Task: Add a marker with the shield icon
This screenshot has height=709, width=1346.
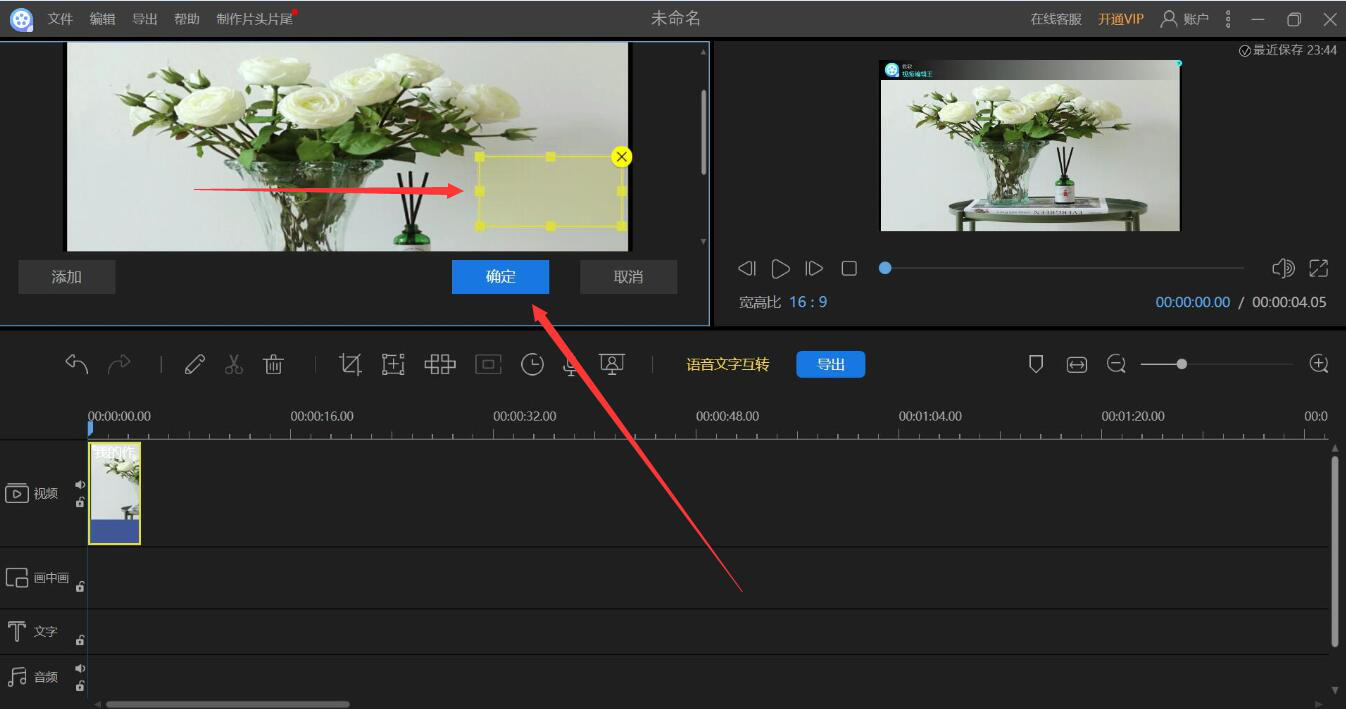Action: pyautogui.click(x=1036, y=364)
